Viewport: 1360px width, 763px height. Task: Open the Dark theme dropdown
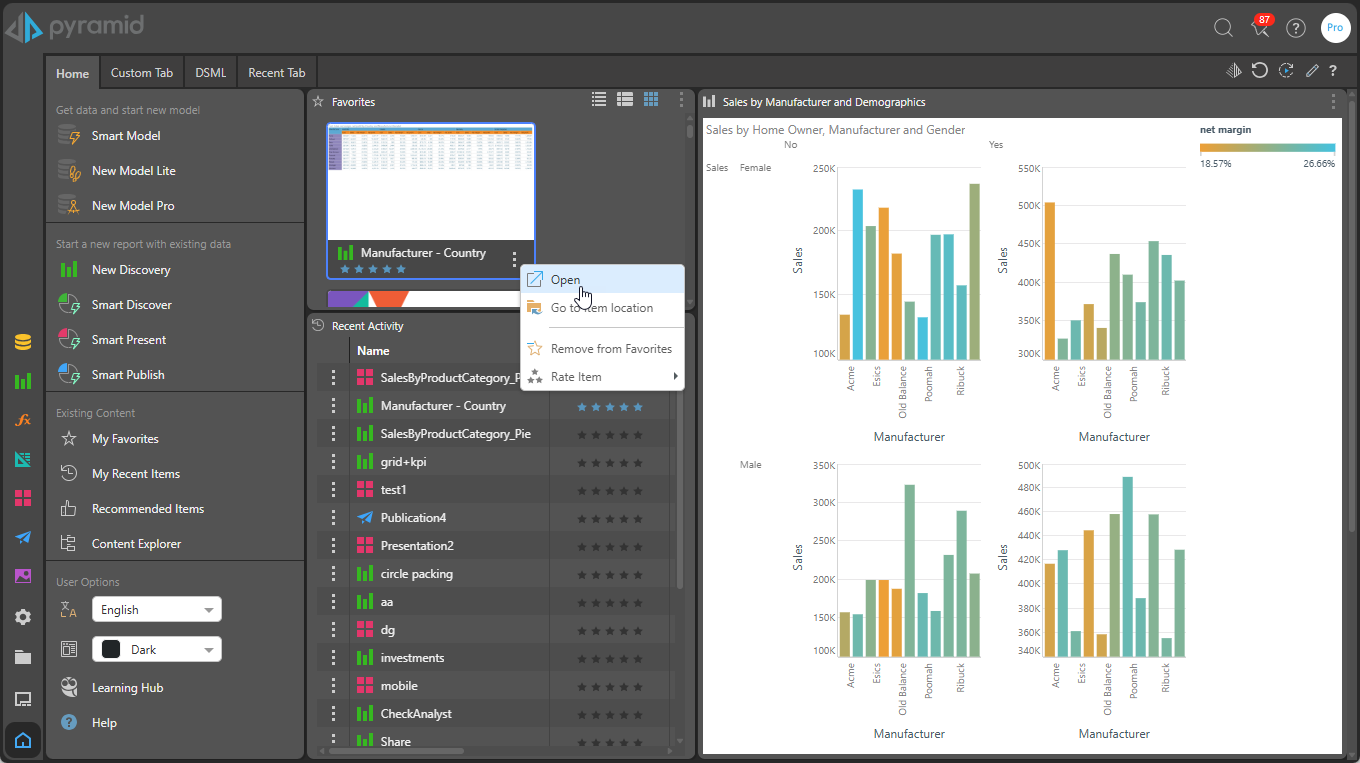point(157,649)
